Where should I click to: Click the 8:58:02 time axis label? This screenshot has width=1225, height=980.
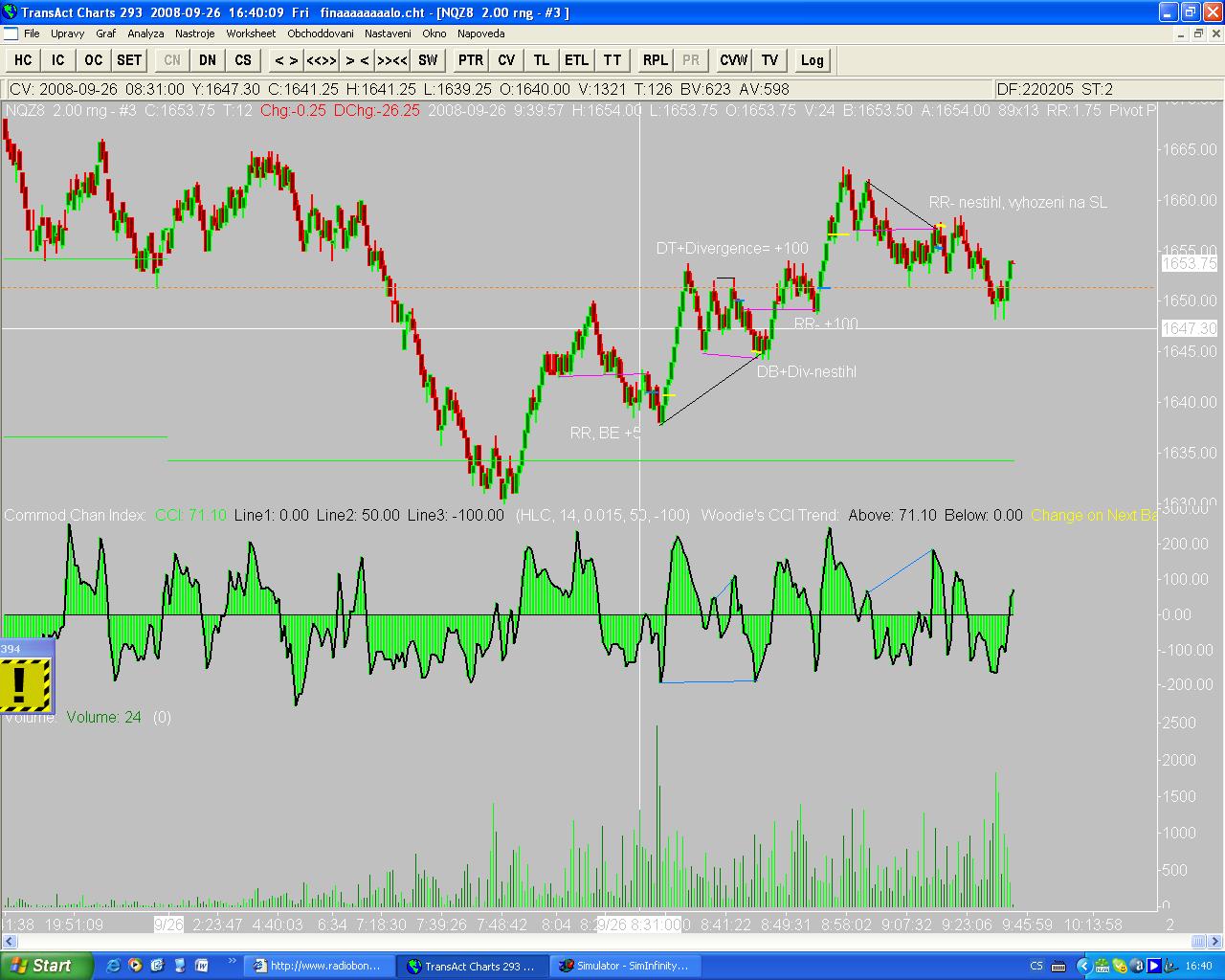tap(847, 924)
